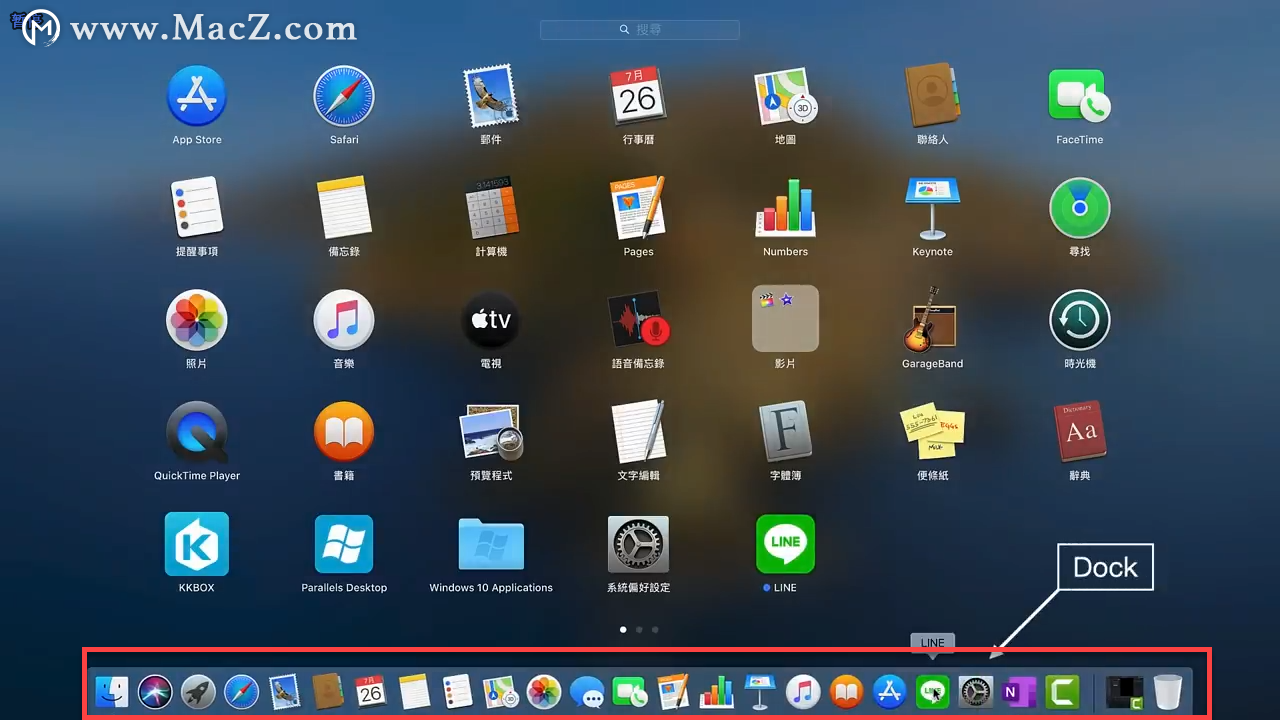Open 書籍 in the Launchpad grid
Viewport: 1280px width, 720px height.
[344, 432]
